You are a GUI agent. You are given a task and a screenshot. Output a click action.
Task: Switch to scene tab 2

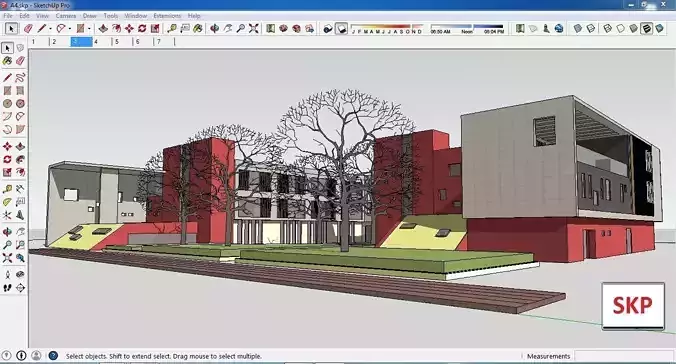click(59, 42)
